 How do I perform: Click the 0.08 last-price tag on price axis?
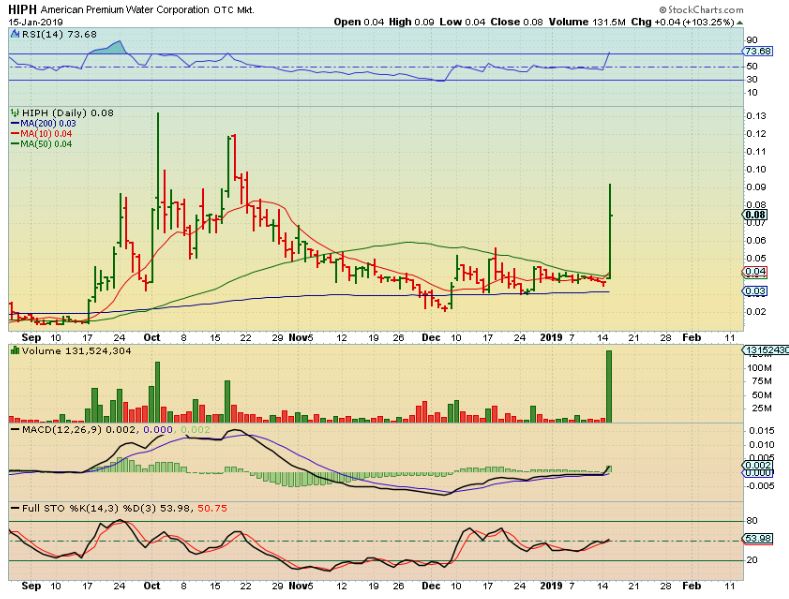point(755,215)
